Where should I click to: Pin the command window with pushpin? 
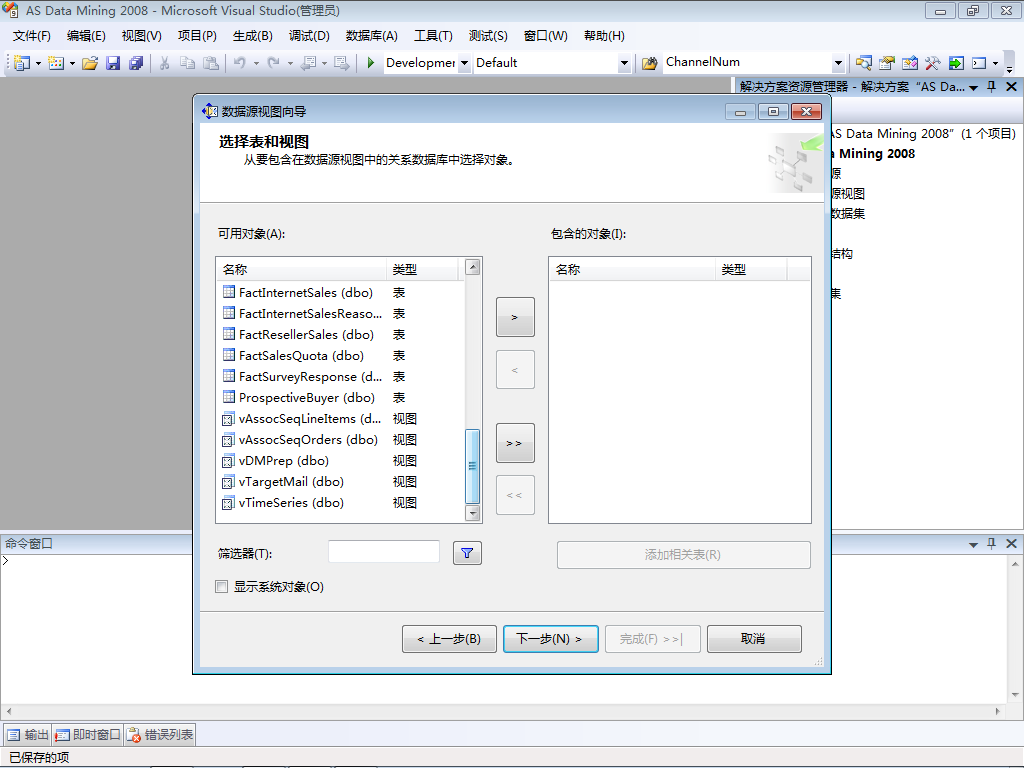coord(991,543)
